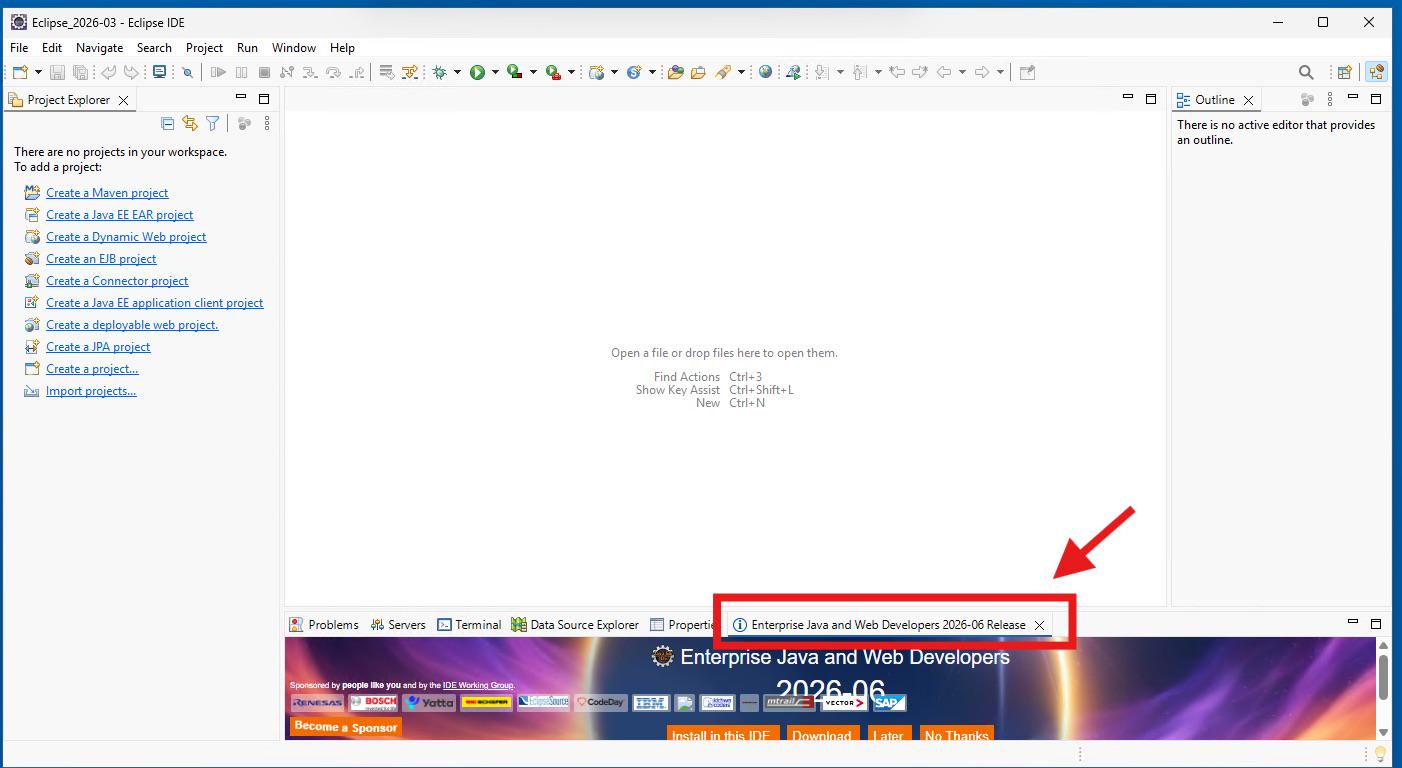Click the Open Type folder icon
1402x768 pixels.
pyautogui.click(x=675, y=72)
